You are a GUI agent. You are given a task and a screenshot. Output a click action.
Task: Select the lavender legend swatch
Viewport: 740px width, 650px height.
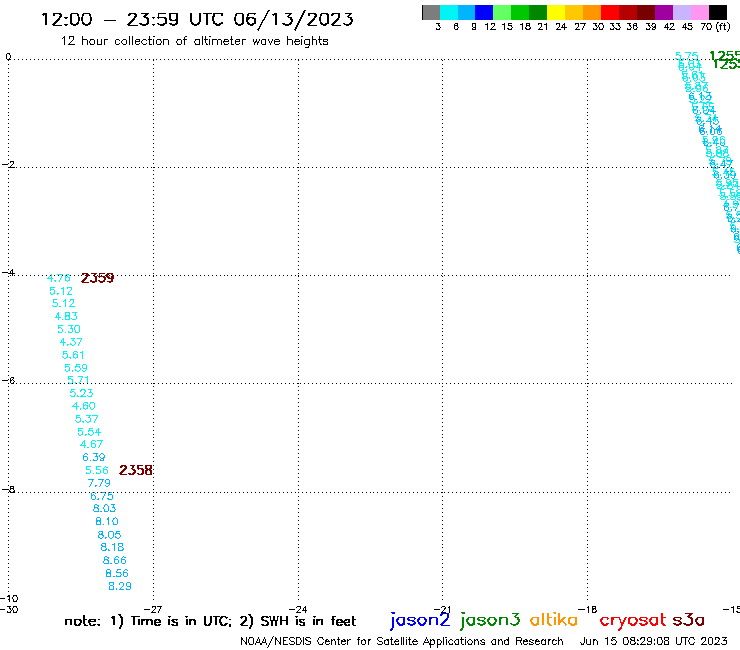click(681, 12)
